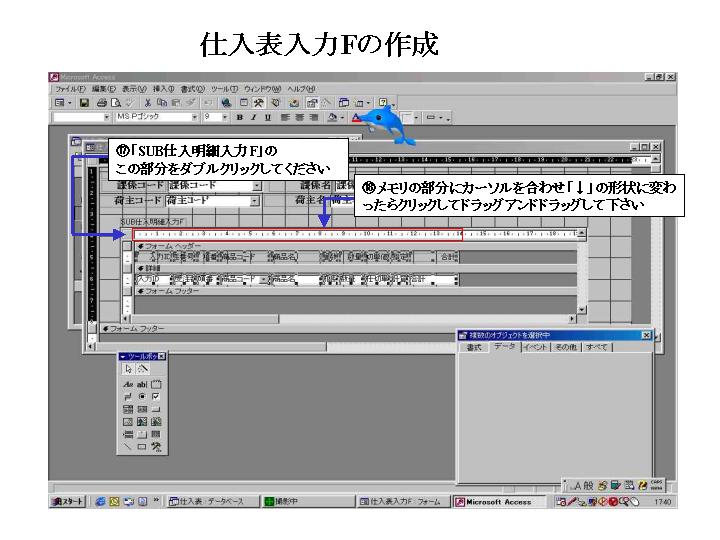Toggle Bold formatting in the toolbar
The height and width of the screenshot is (540, 720).
[240, 117]
